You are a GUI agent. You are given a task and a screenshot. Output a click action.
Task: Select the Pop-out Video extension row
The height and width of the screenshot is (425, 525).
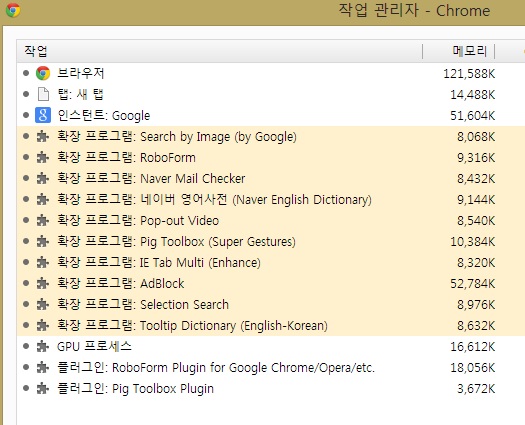[271, 220]
